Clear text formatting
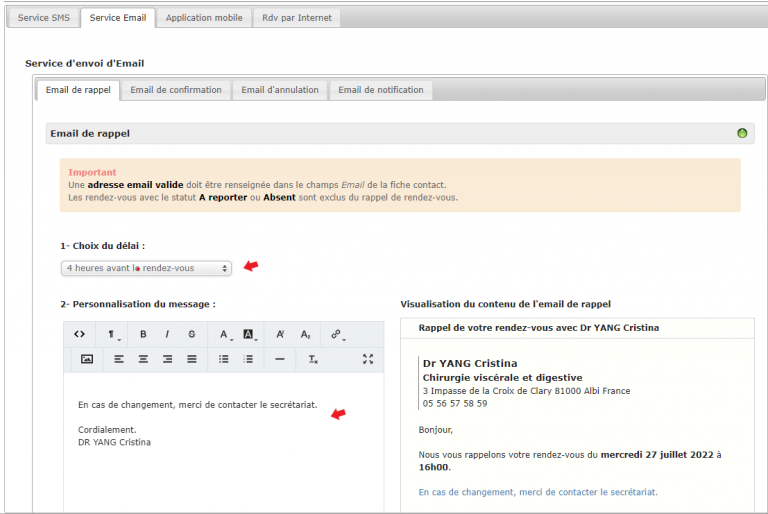The width and height of the screenshot is (768, 514). 313,359
